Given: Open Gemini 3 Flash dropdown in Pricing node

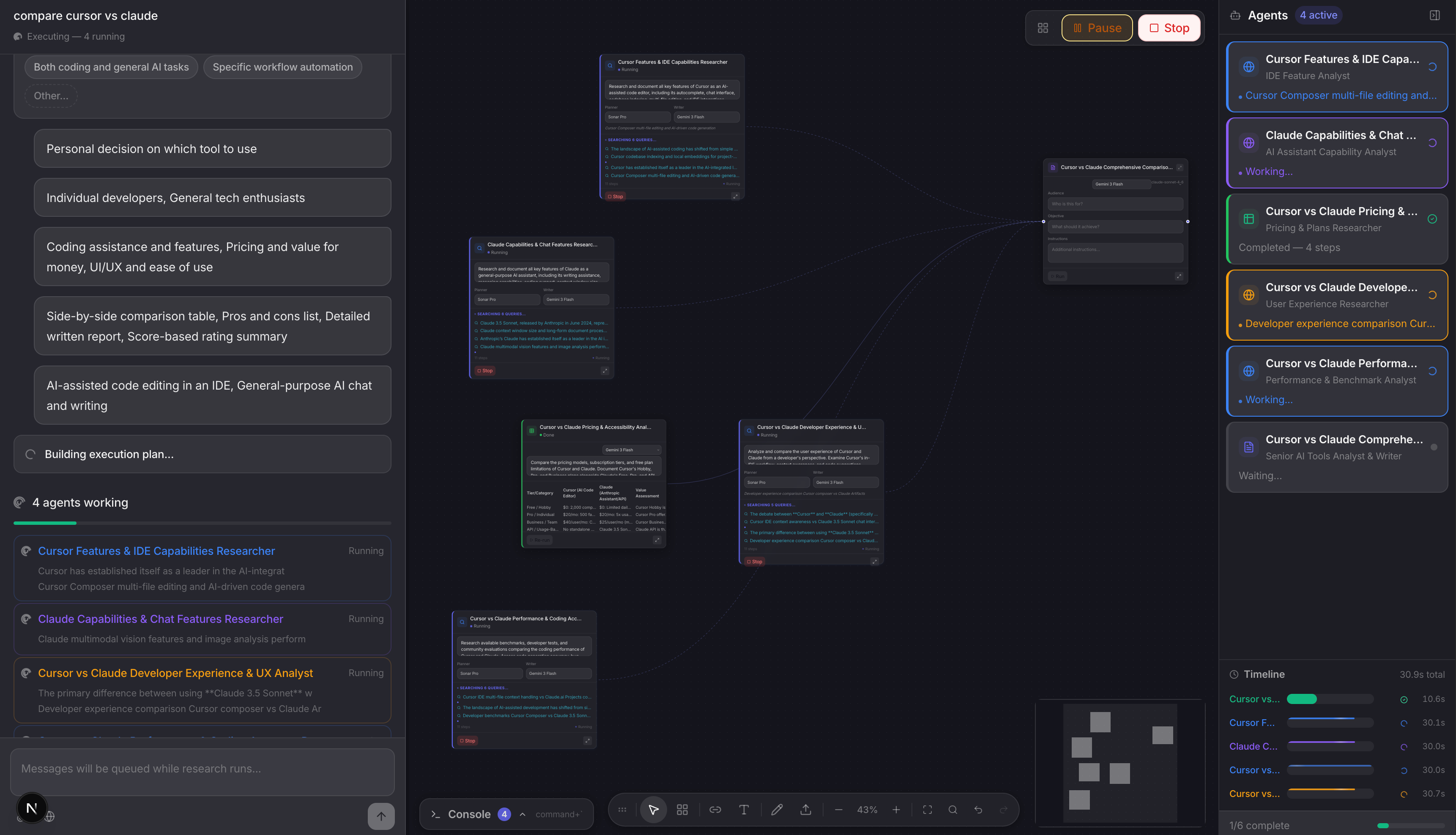Looking at the screenshot, I should click(631, 450).
